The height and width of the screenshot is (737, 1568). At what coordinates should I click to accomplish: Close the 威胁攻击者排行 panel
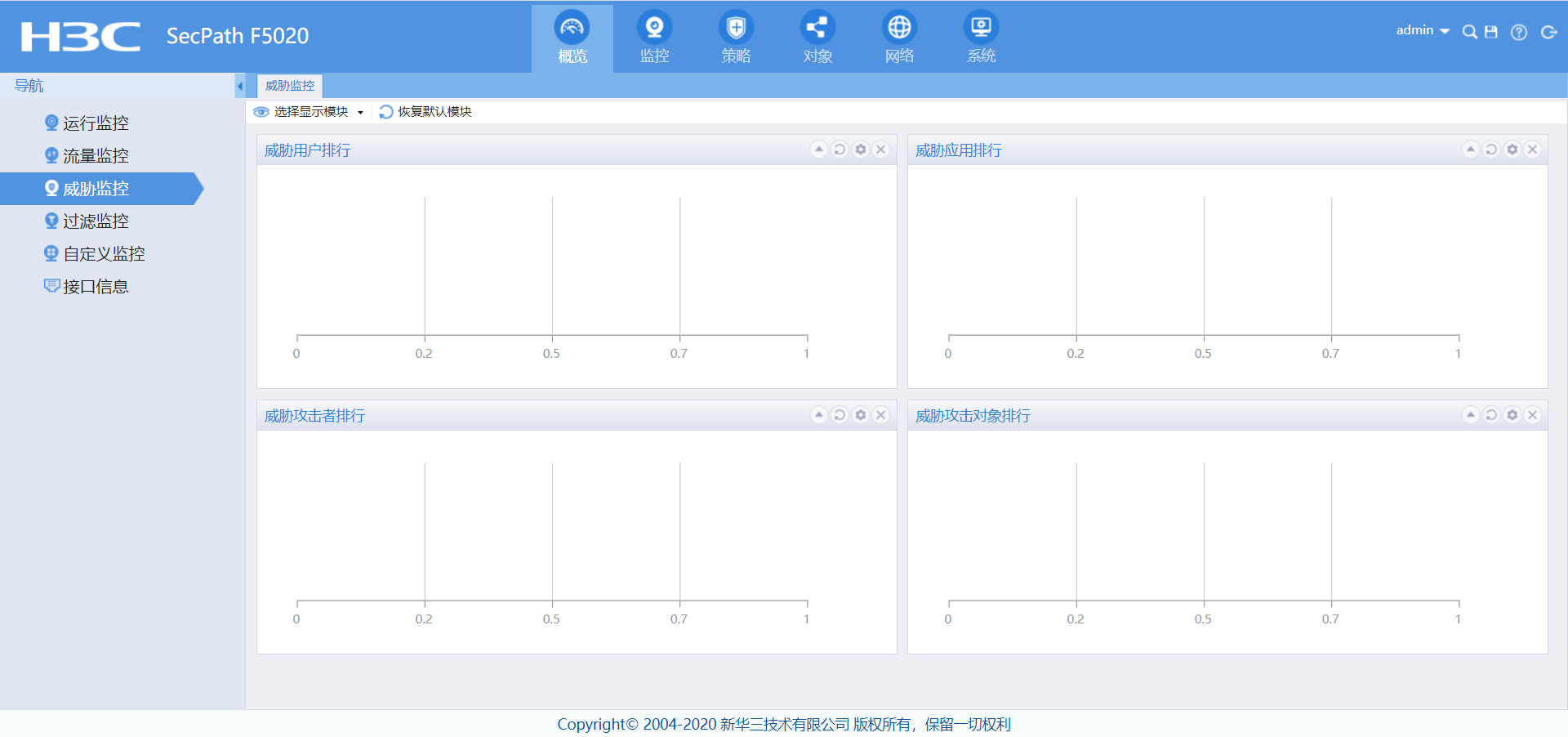881,415
